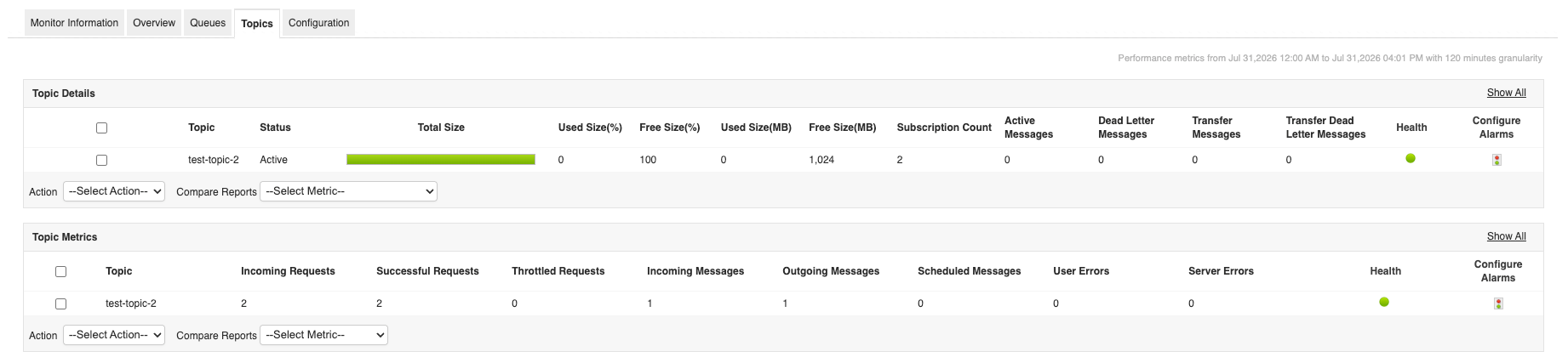Open the Overview tab
Viewport: 1568px width, 363px height.
[x=154, y=23]
